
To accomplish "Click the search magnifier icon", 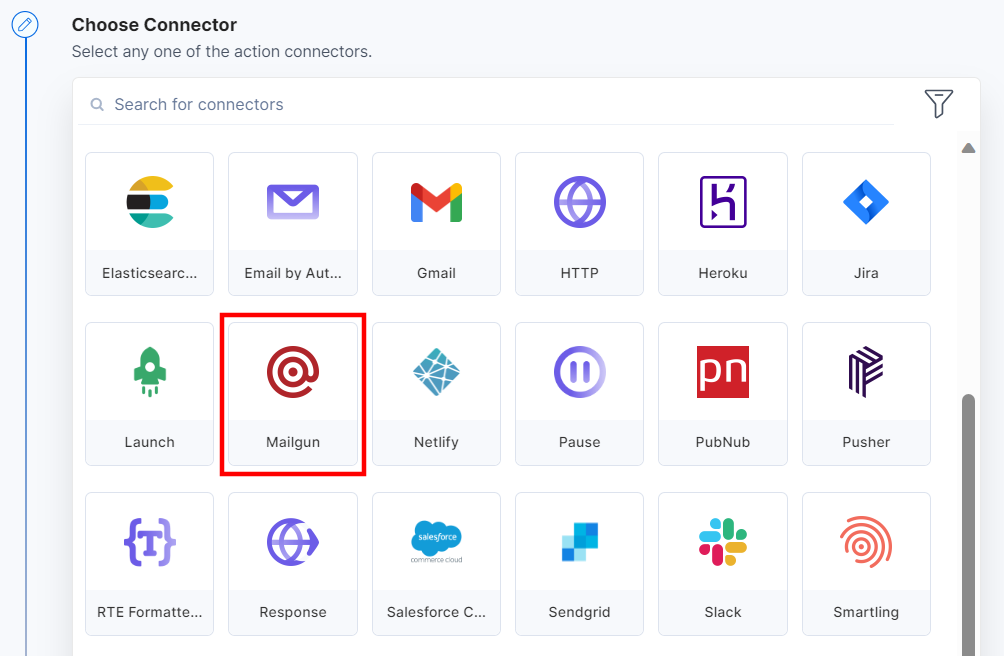I will pos(97,104).
